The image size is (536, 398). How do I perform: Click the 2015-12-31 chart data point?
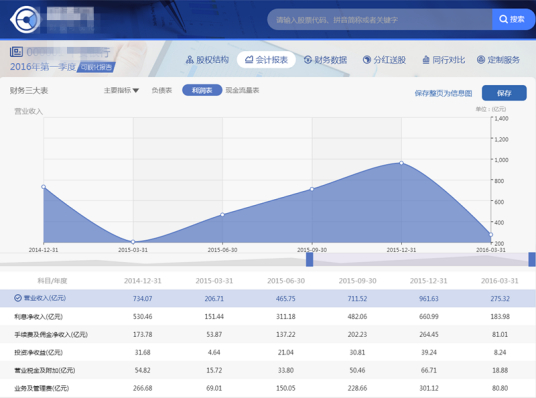401,163
